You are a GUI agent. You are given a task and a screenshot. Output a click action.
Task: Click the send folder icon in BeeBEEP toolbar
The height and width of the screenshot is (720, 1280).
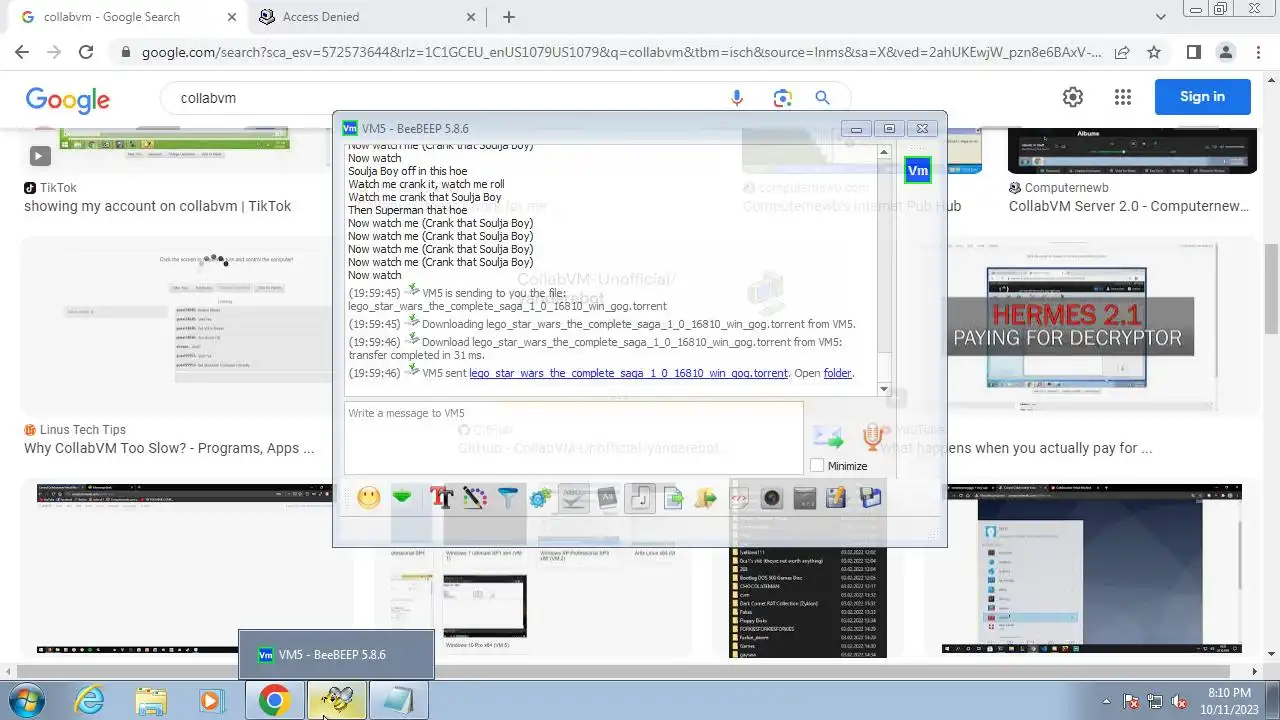706,497
